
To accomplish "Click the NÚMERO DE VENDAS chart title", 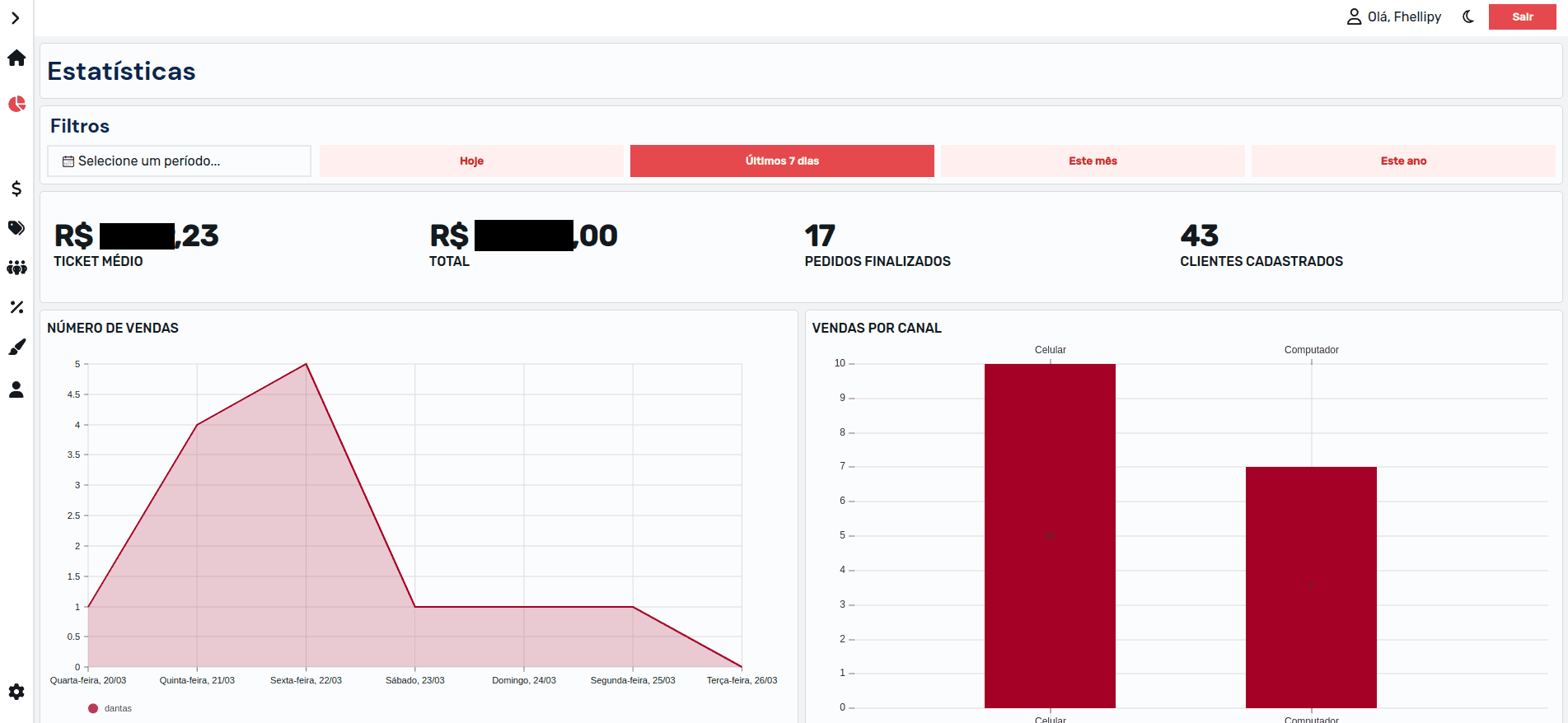I will 113,328.
